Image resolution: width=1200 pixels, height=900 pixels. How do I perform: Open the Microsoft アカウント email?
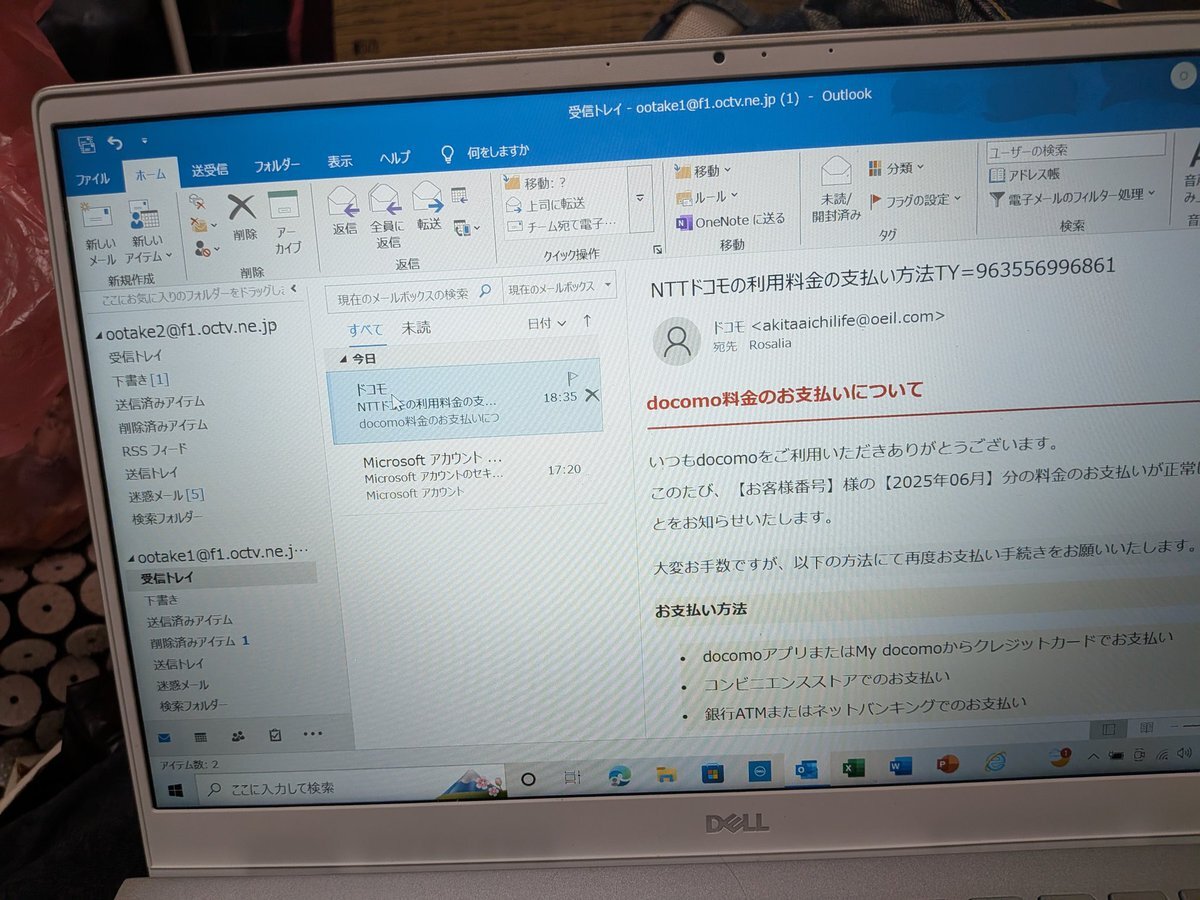pyautogui.click(x=468, y=475)
